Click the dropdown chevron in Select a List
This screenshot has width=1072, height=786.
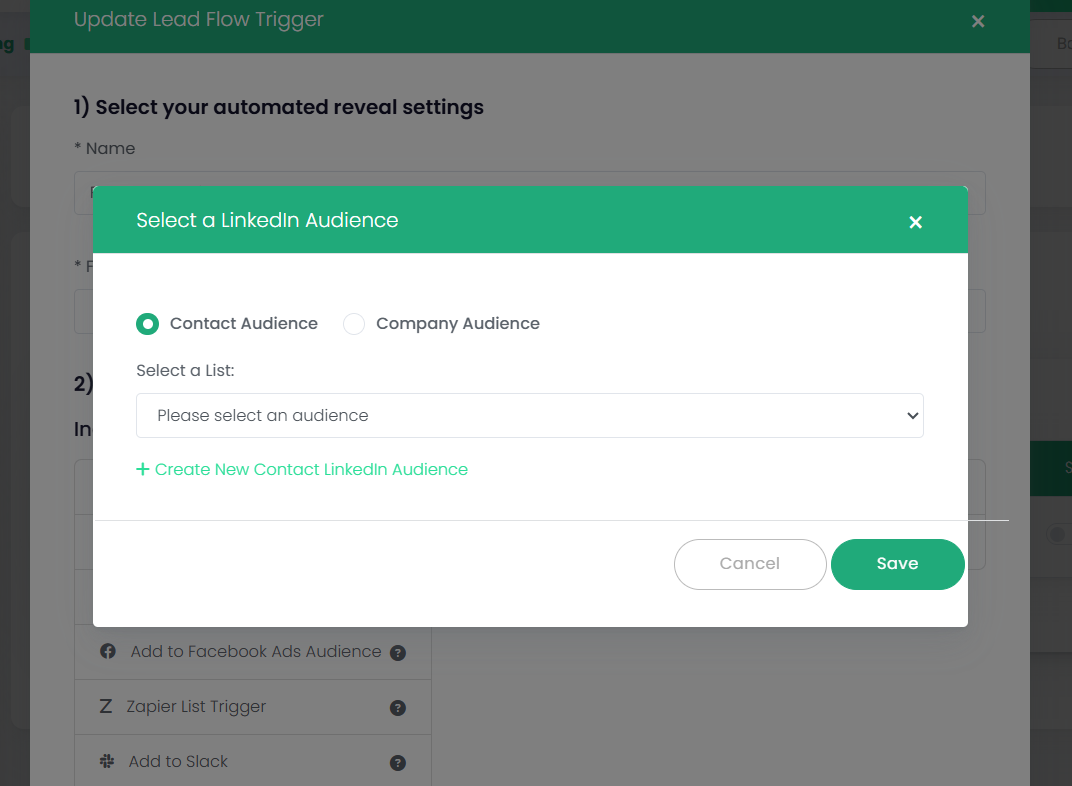[x=911, y=415]
